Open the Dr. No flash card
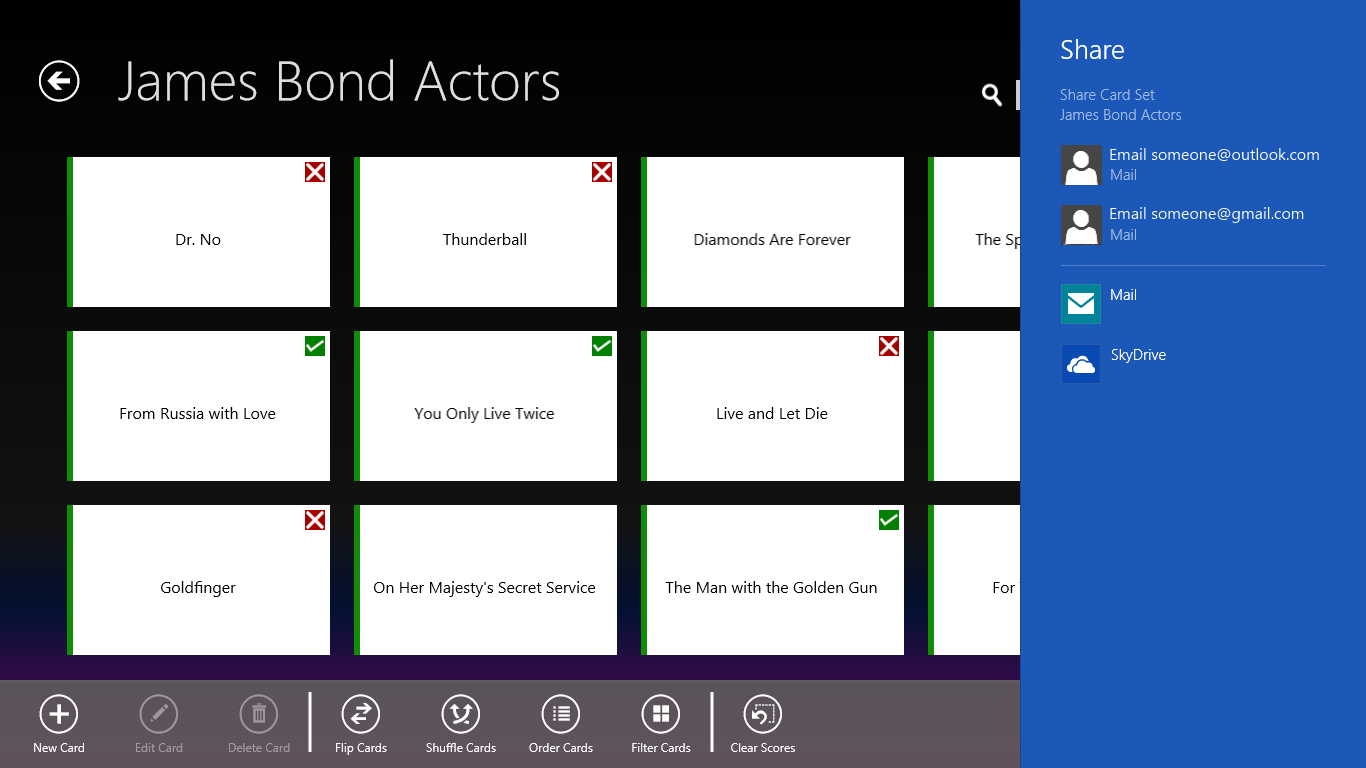This screenshot has width=1366, height=768. pyautogui.click(x=198, y=232)
